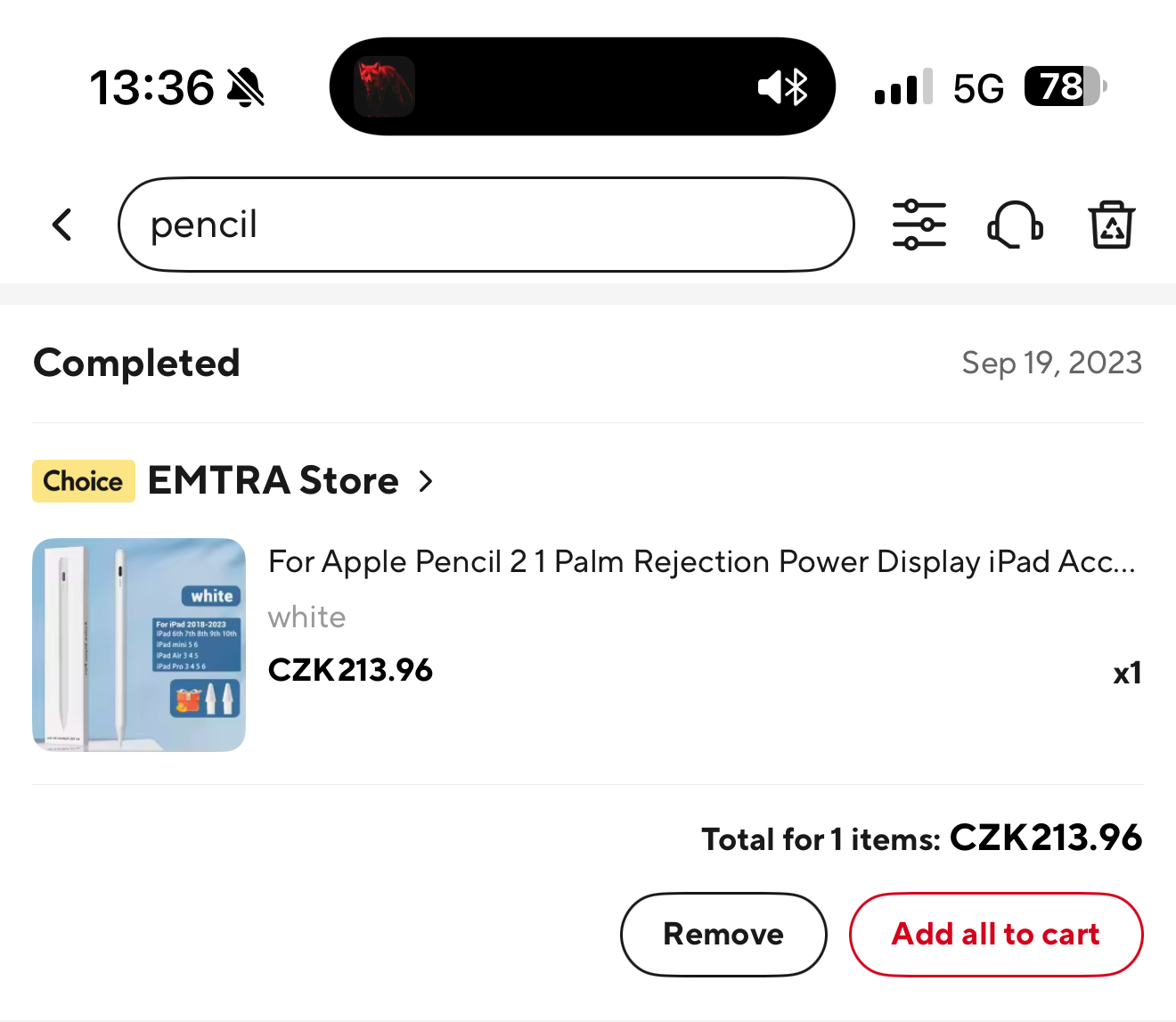Tap the silent bell icon in status bar
The image size is (1176, 1022).
click(246, 88)
